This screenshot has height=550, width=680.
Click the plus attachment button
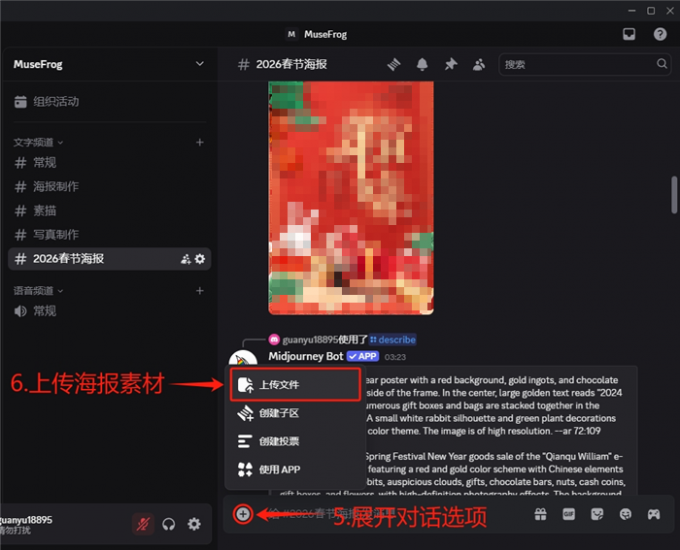pyautogui.click(x=243, y=514)
